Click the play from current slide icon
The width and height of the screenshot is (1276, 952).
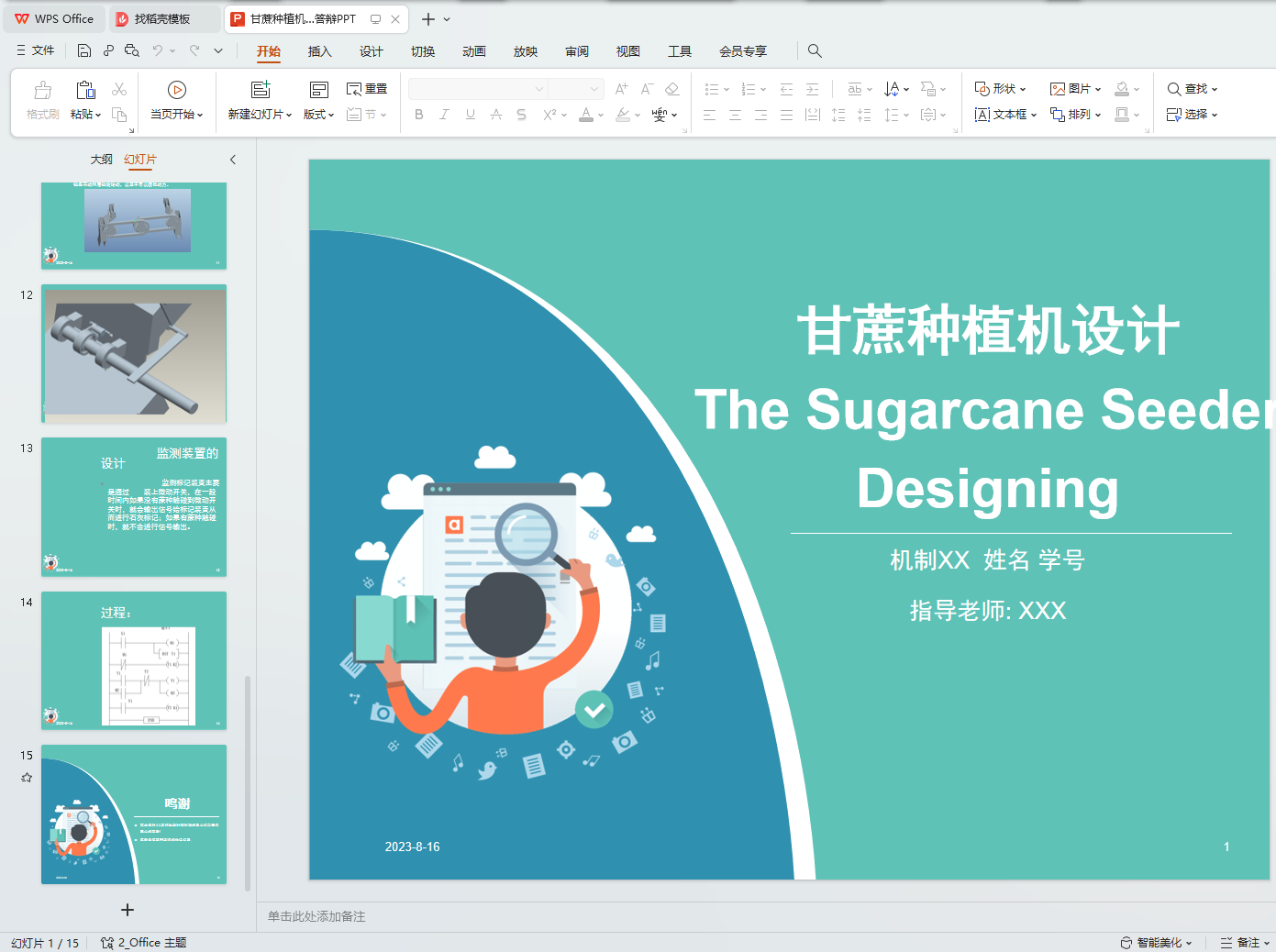point(177,90)
